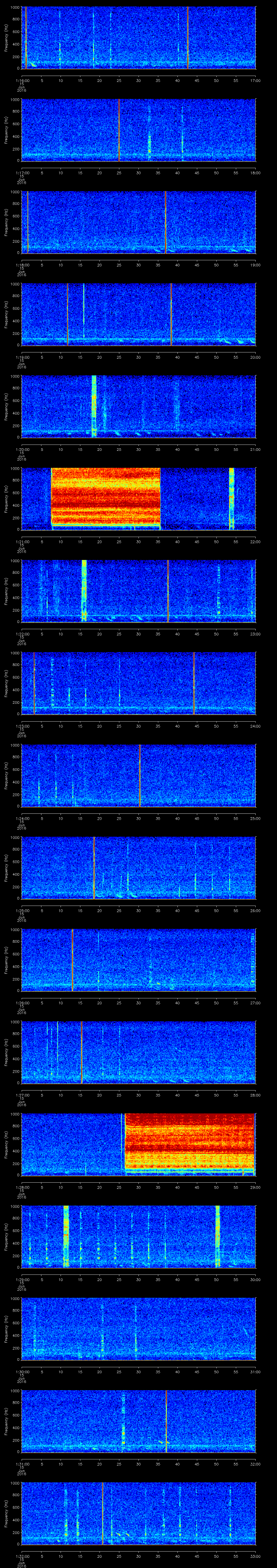
Task: Click the '1:22:00' start time label
Action: (x=22, y=634)
